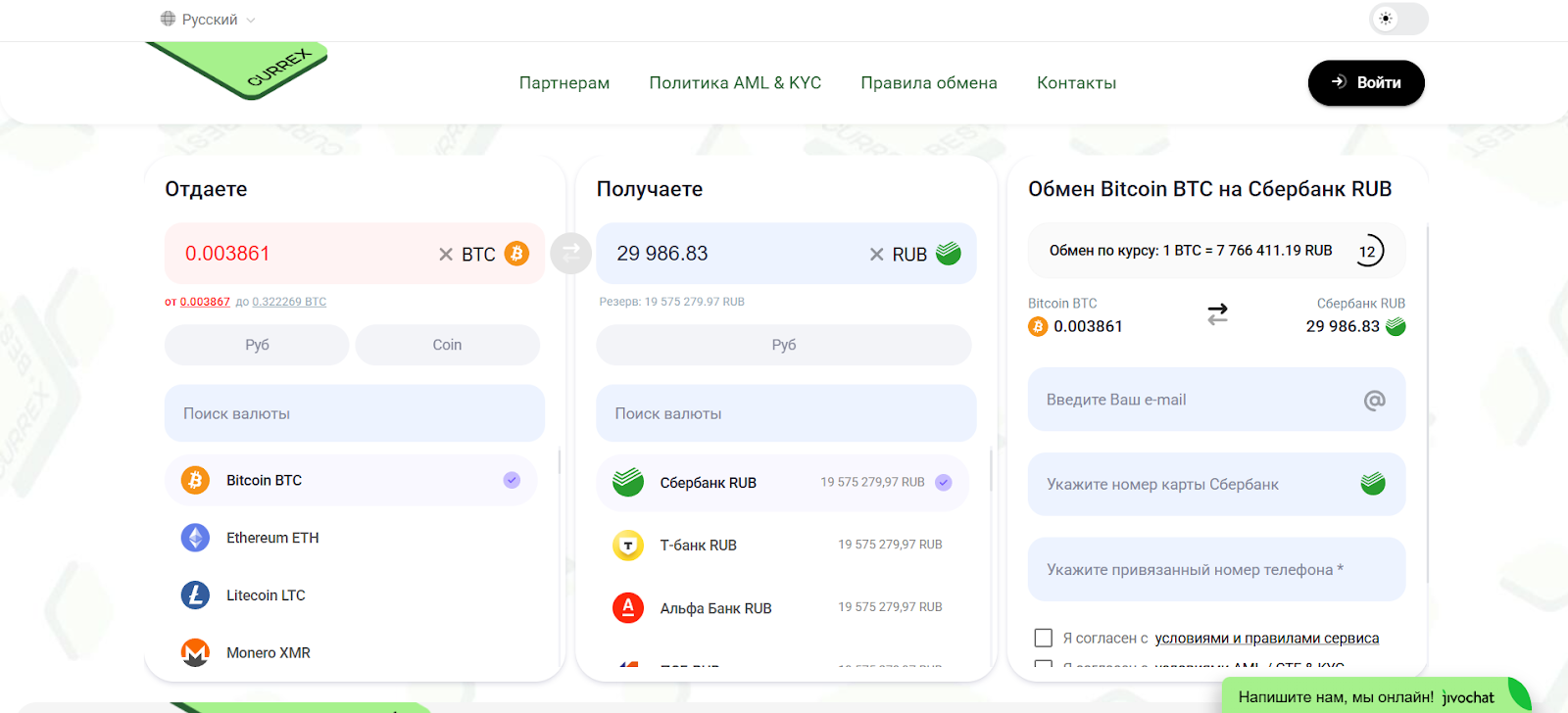Click the swap arrows in exchange summary
The width and height of the screenshot is (1568, 713).
(1217, 314)
